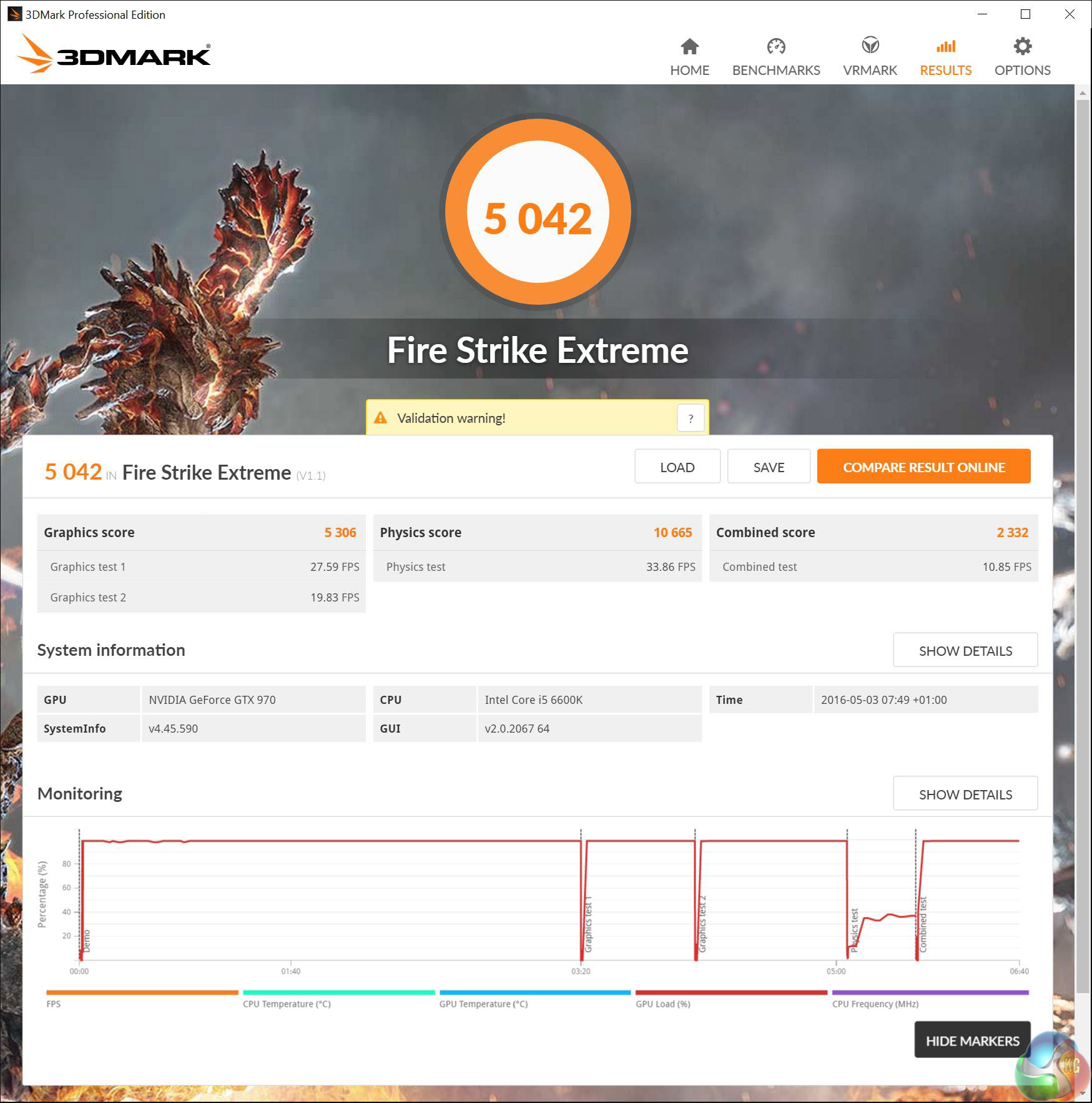1092x1103 pixels.
Task: Click the (V1.1) version label
Action: 311,475
